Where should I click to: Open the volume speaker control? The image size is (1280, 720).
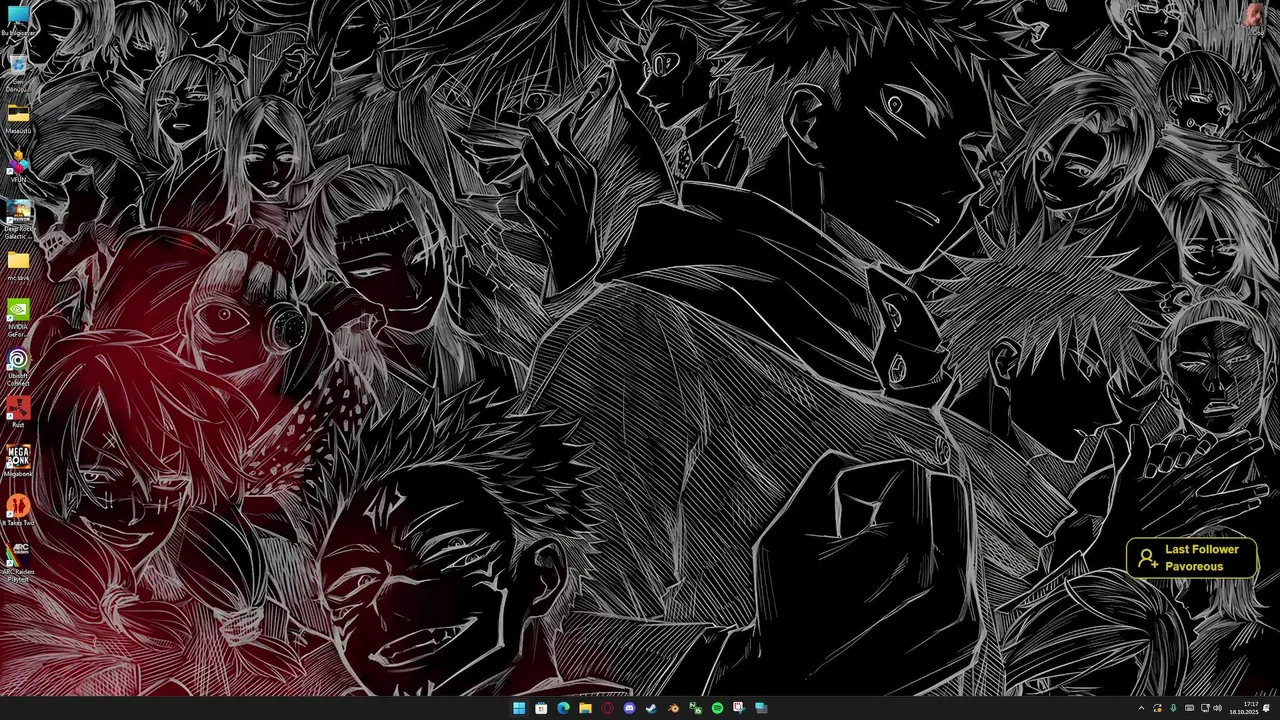[x=1217, y=708]
